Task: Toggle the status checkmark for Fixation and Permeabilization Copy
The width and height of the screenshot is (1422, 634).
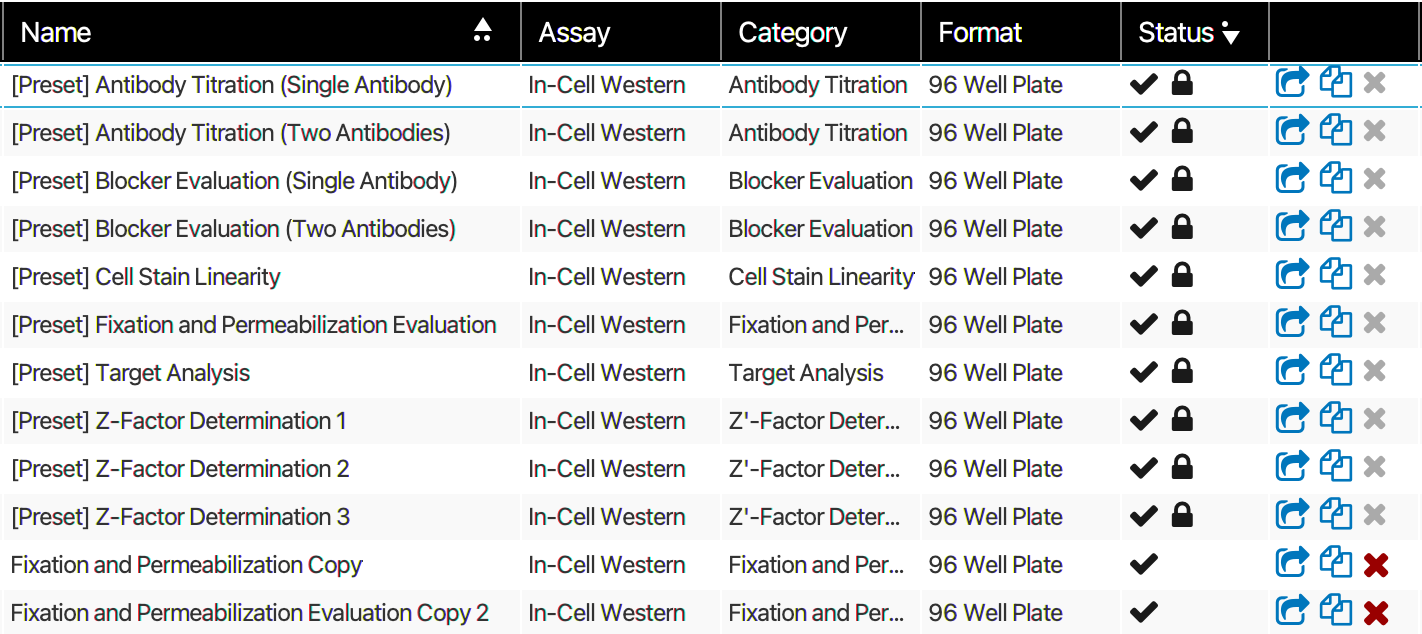Action: [1143, 563]
